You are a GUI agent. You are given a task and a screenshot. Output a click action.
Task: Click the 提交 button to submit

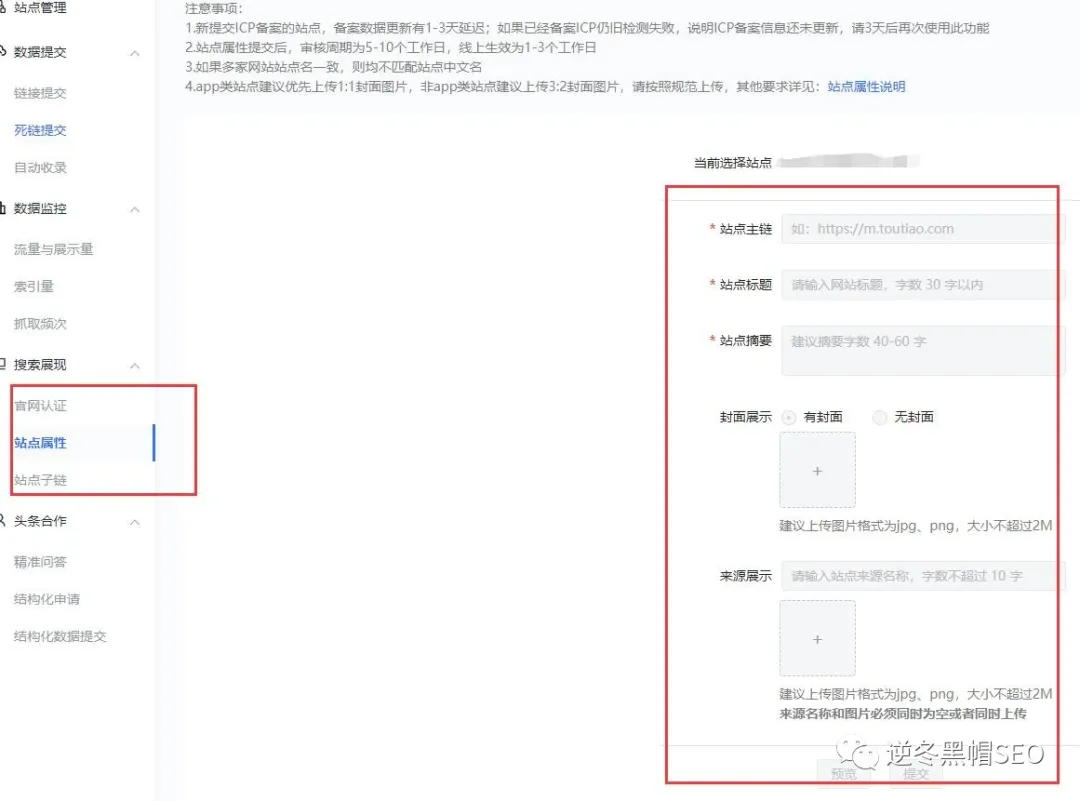point(914,774)
